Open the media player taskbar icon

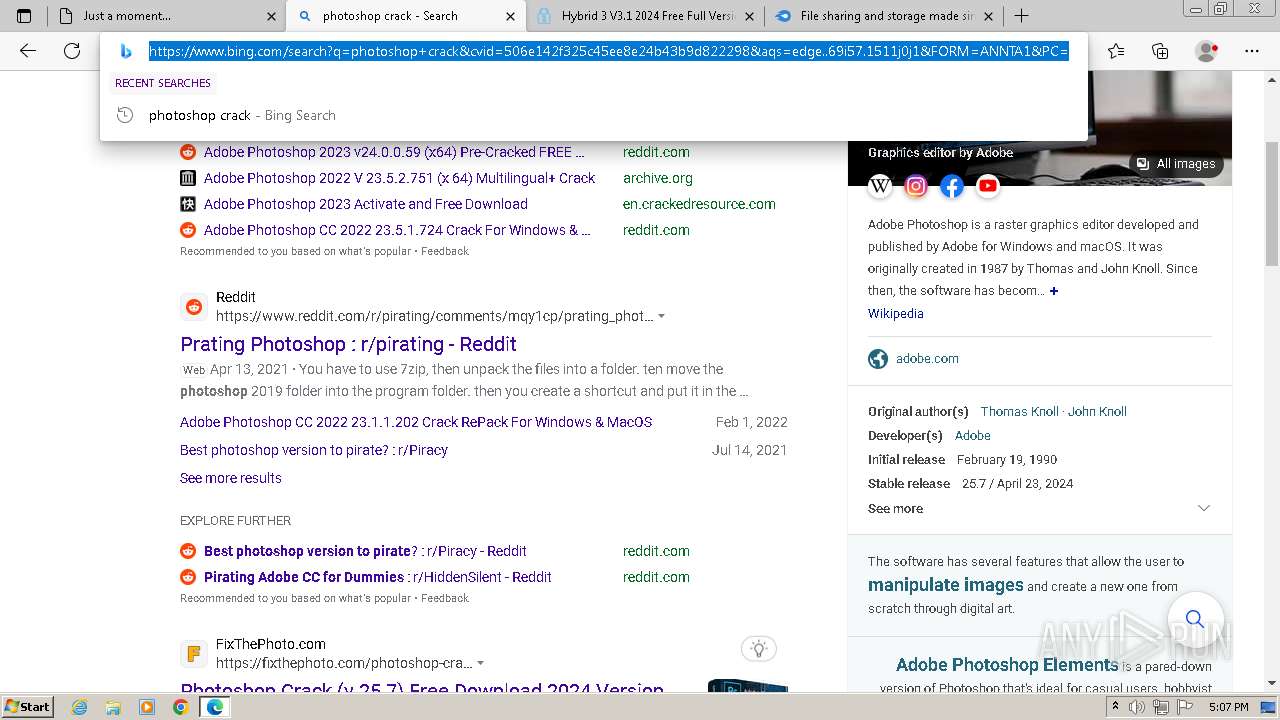point(147,707)
